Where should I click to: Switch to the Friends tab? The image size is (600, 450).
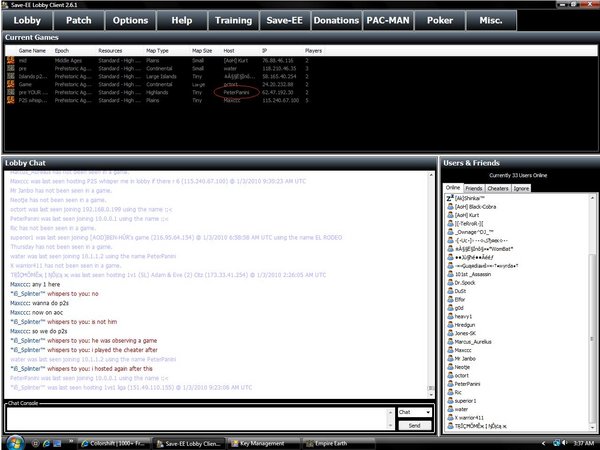coord(474,187)
